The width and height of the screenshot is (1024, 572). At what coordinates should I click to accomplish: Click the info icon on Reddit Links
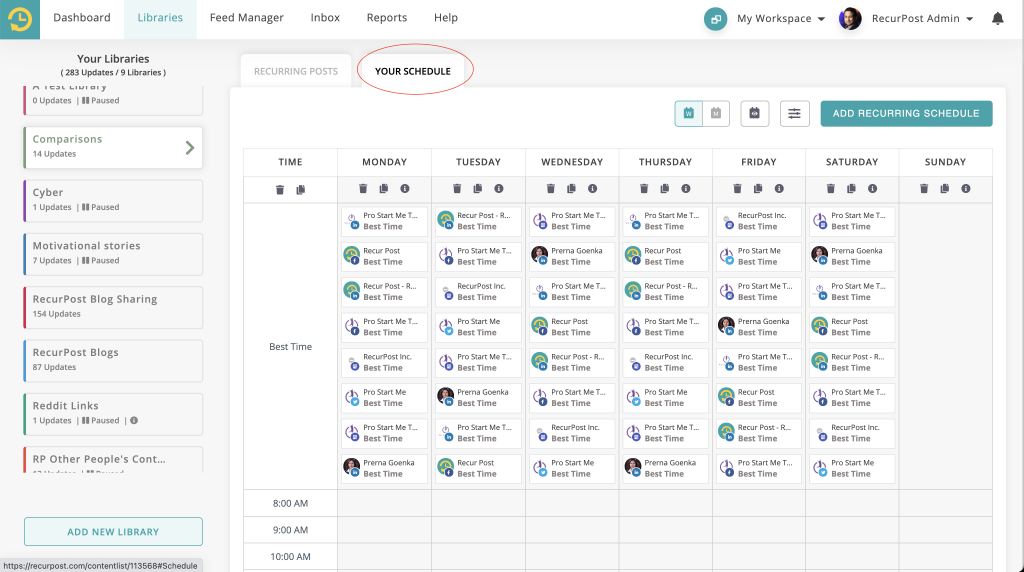[x=134, y=421]
